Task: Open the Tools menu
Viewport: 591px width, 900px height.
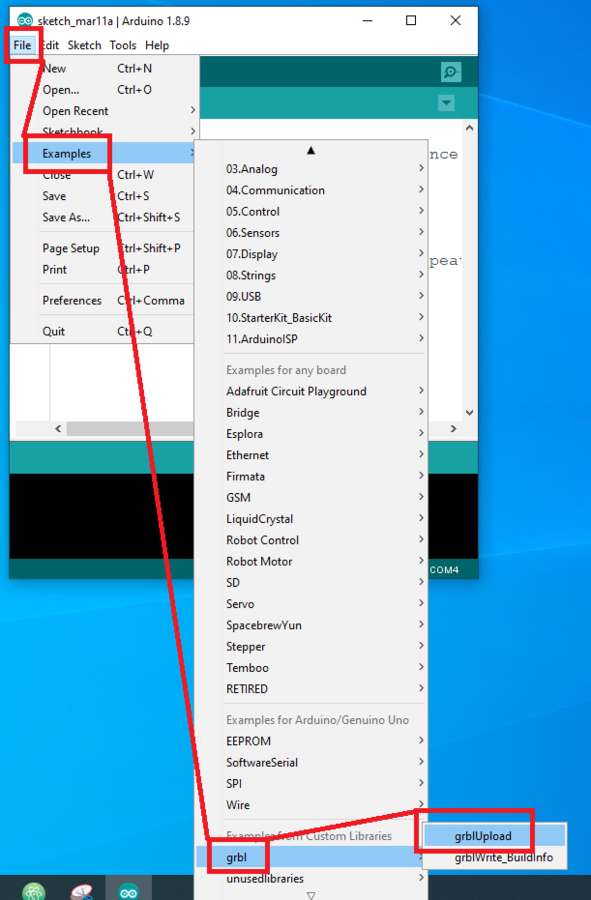Action: click(123, 45)
